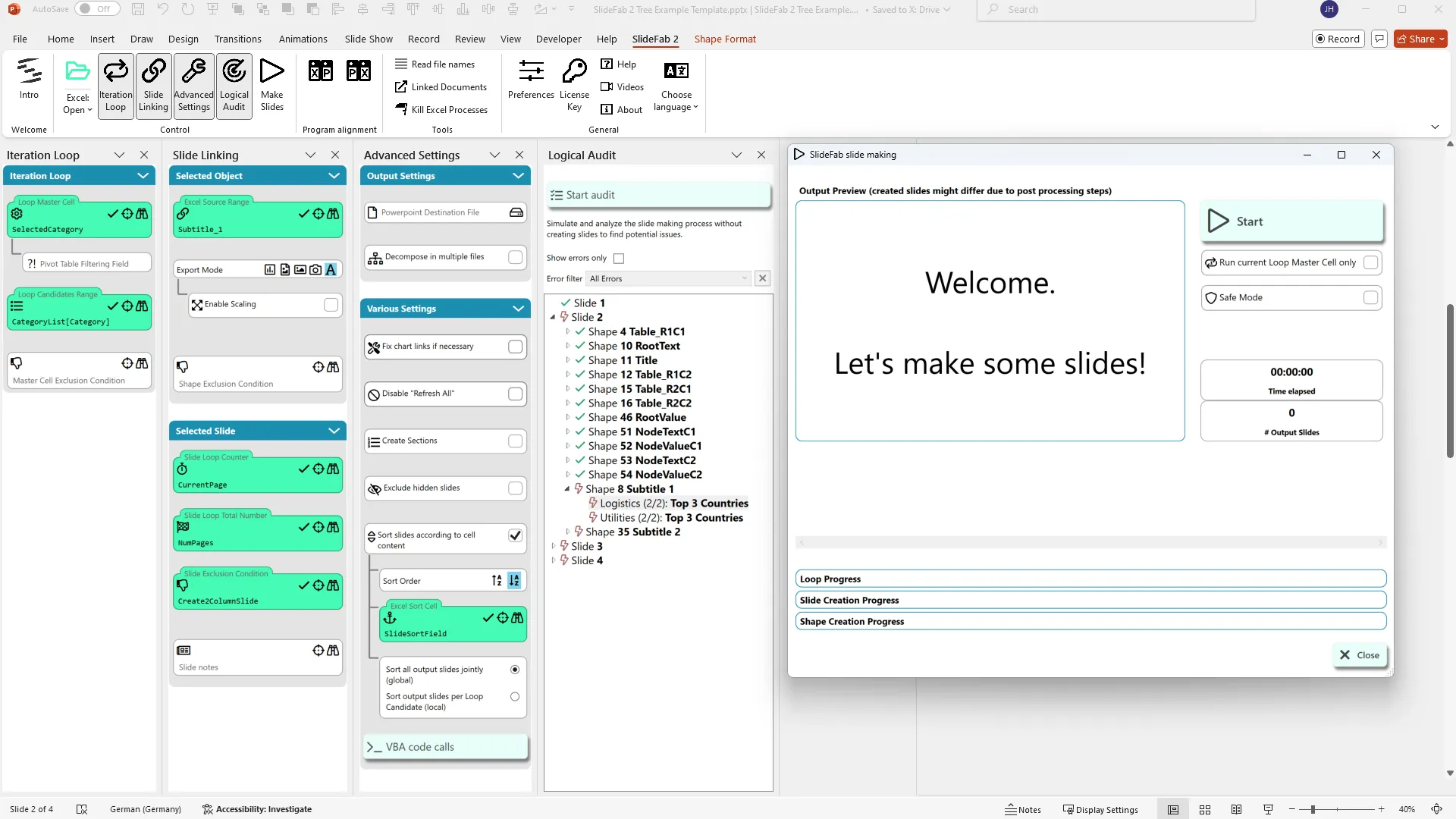Open the File menu

20,39
